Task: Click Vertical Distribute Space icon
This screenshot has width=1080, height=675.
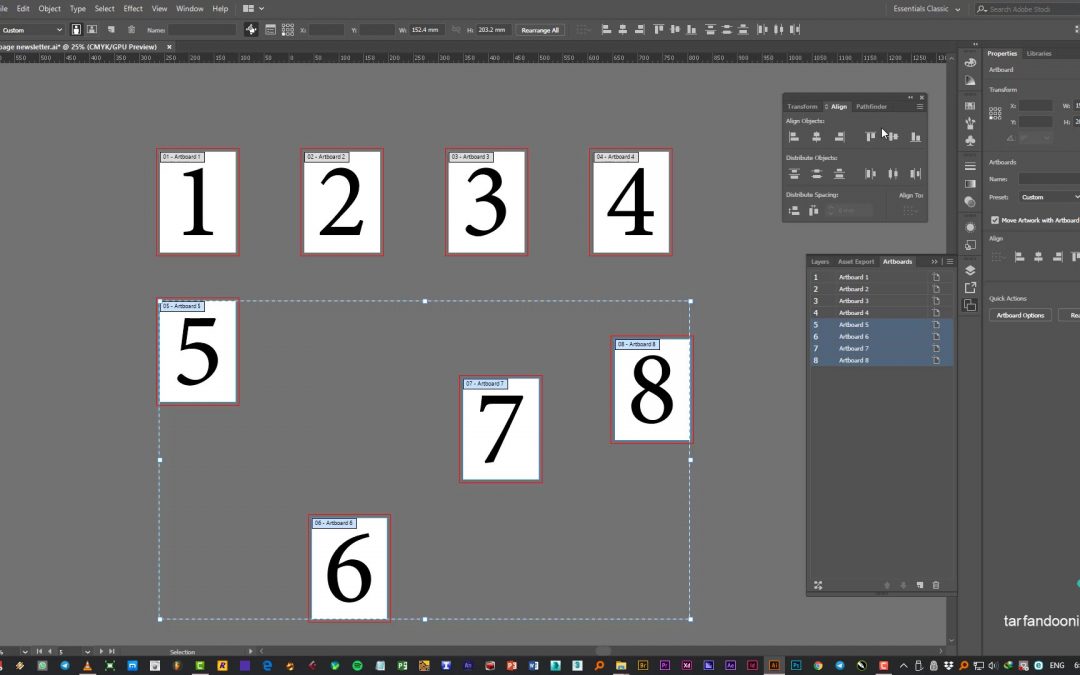Action: (793, 210)
